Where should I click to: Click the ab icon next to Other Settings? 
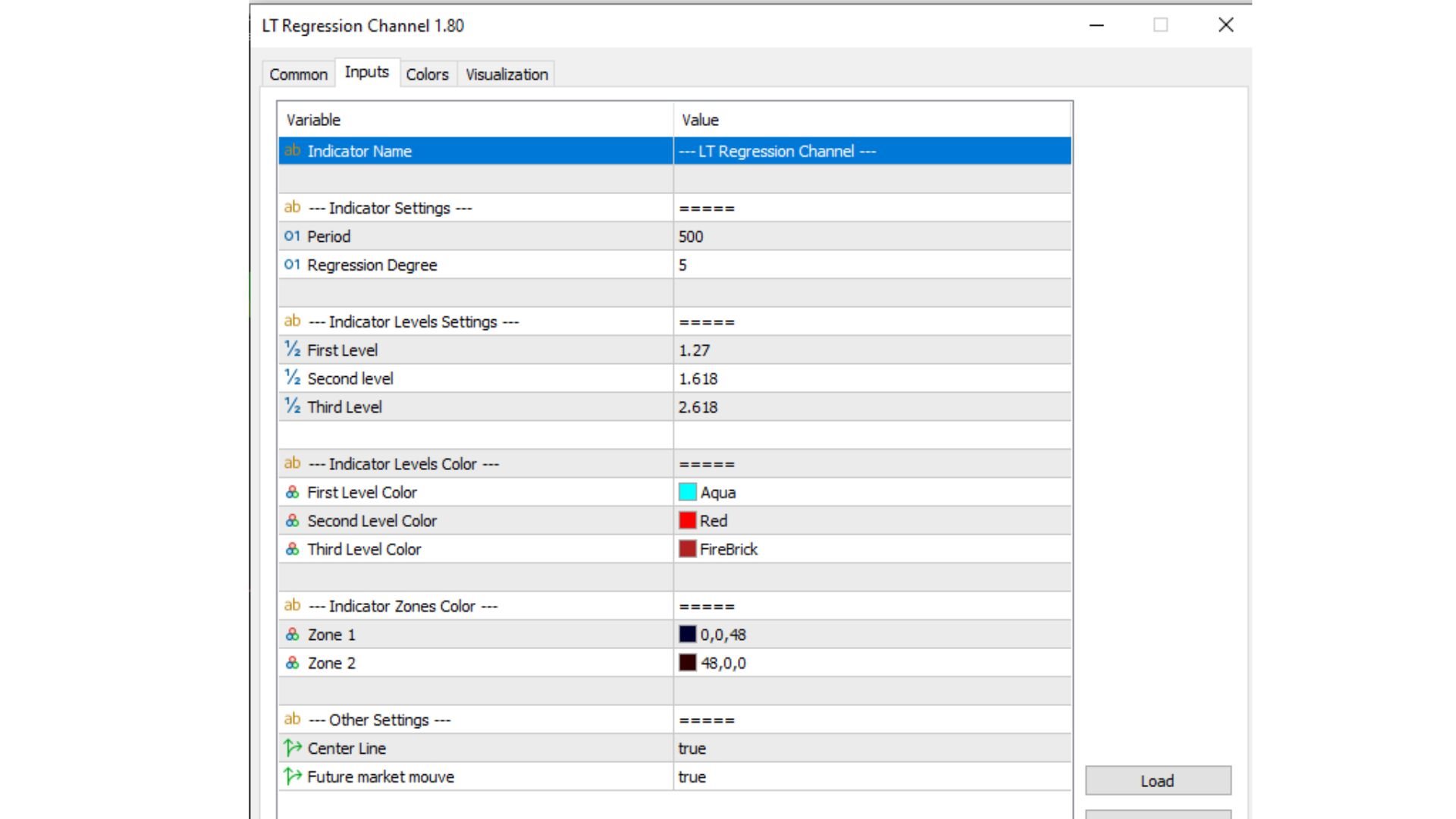coord(292,719)
